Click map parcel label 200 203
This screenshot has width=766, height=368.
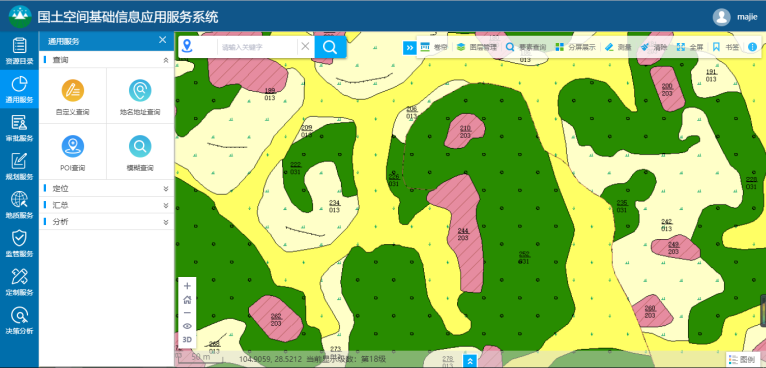[667, 89]
